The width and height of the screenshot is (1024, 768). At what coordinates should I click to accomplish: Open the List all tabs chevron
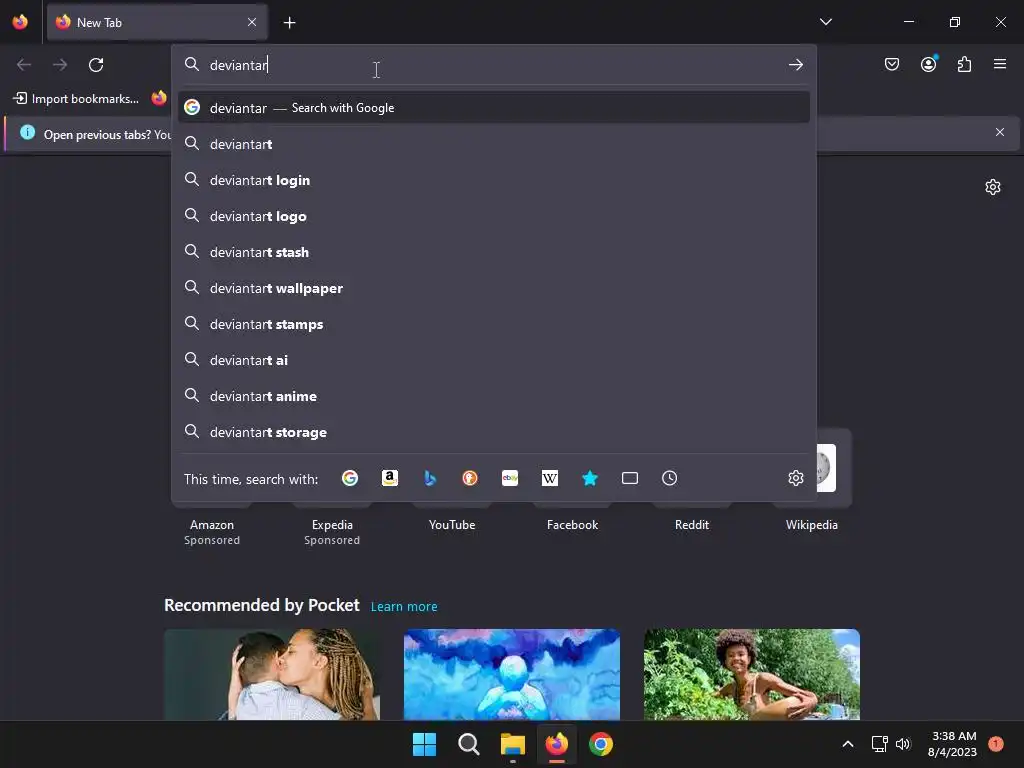point(825,22)
